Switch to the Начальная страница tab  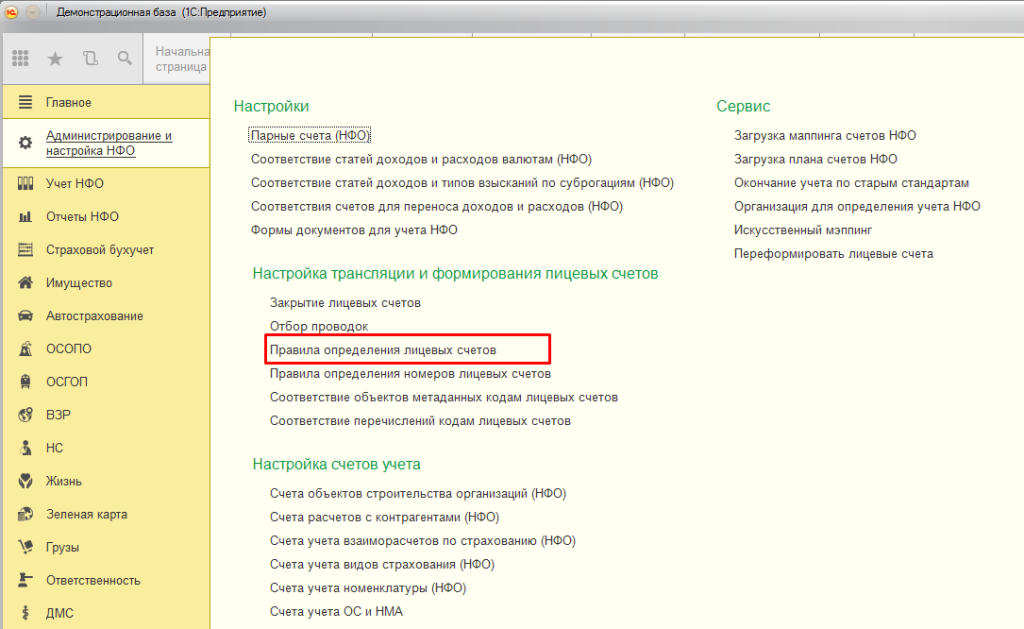(181, 58)
